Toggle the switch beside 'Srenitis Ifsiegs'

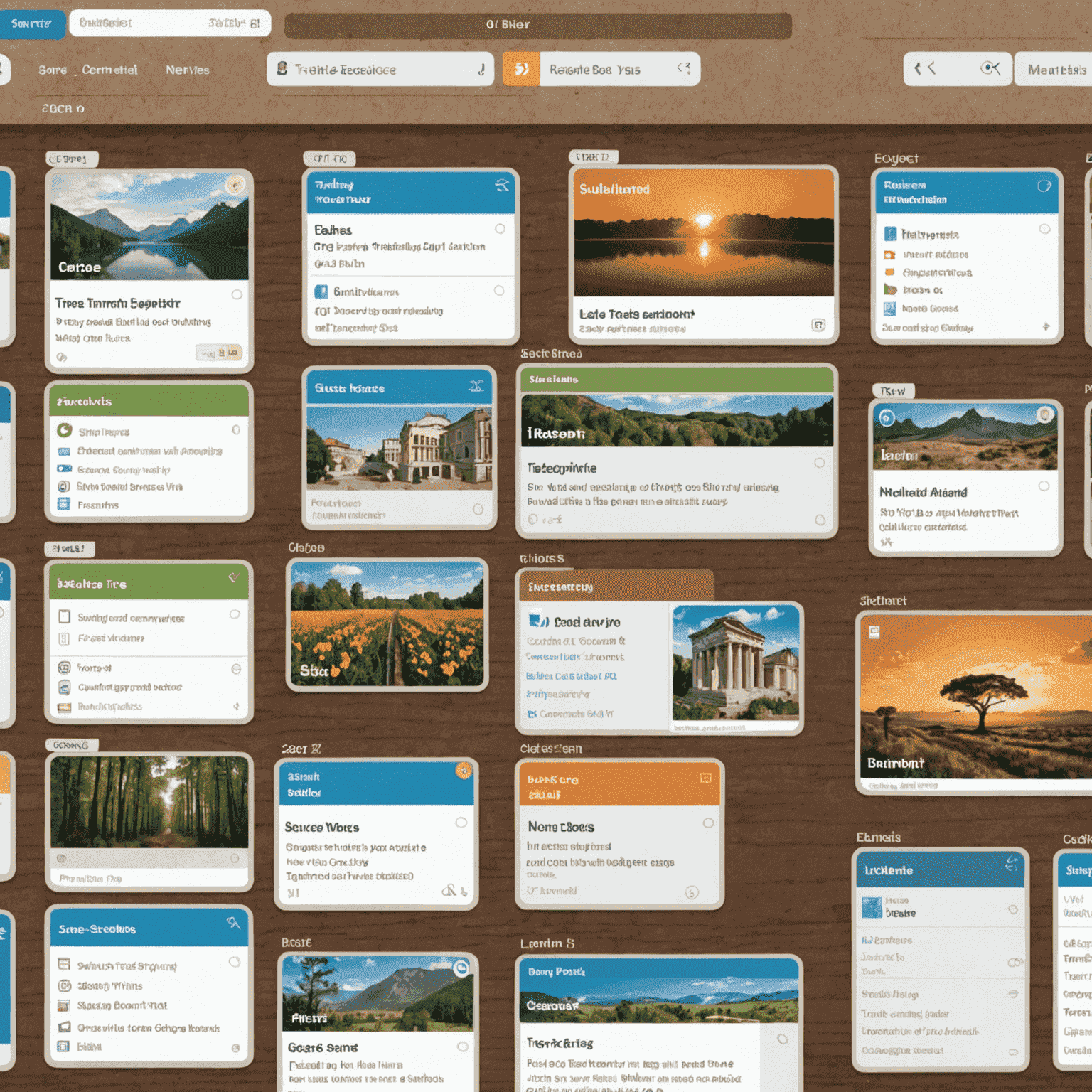tap(1013, 994)
